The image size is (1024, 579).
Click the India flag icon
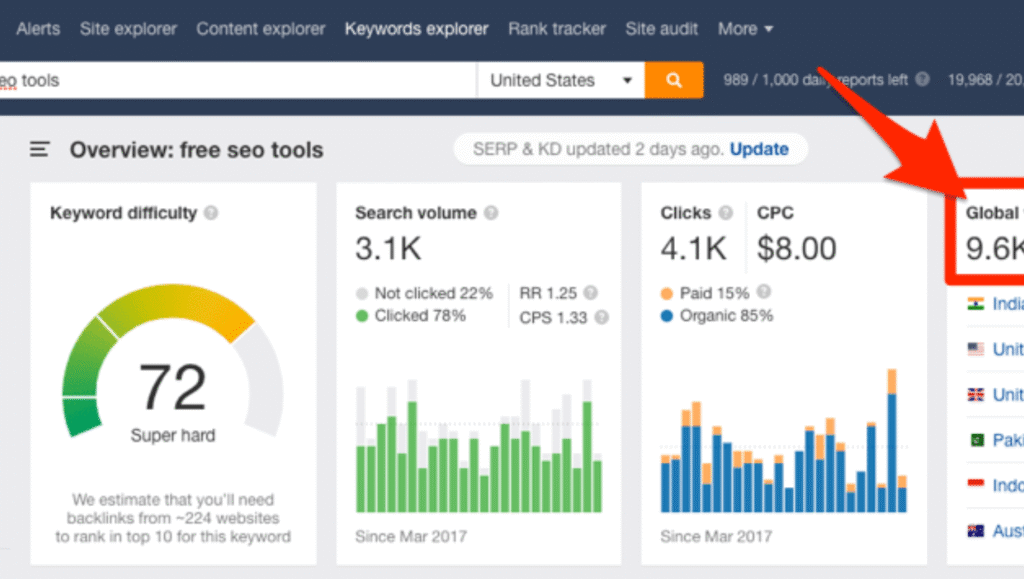tap(976, 304)
